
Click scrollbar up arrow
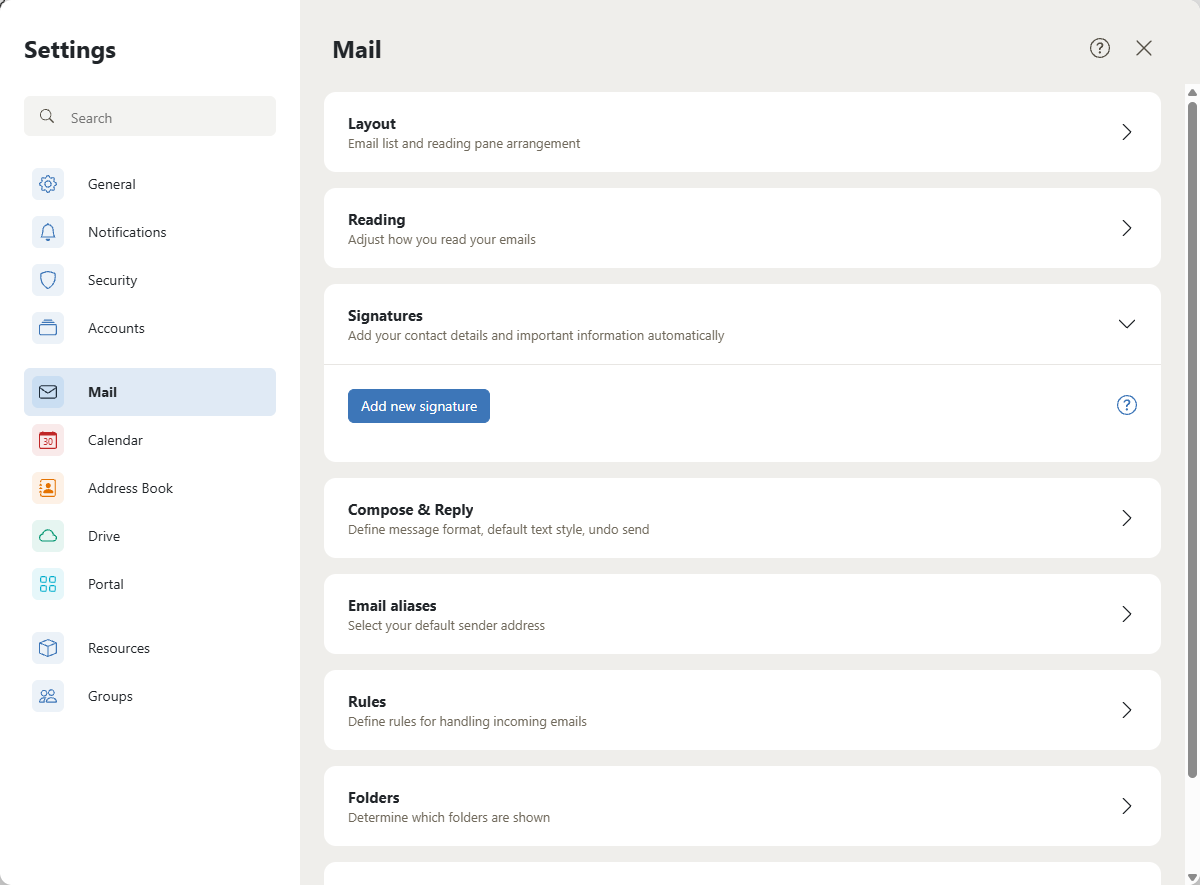coord(1191,92)
